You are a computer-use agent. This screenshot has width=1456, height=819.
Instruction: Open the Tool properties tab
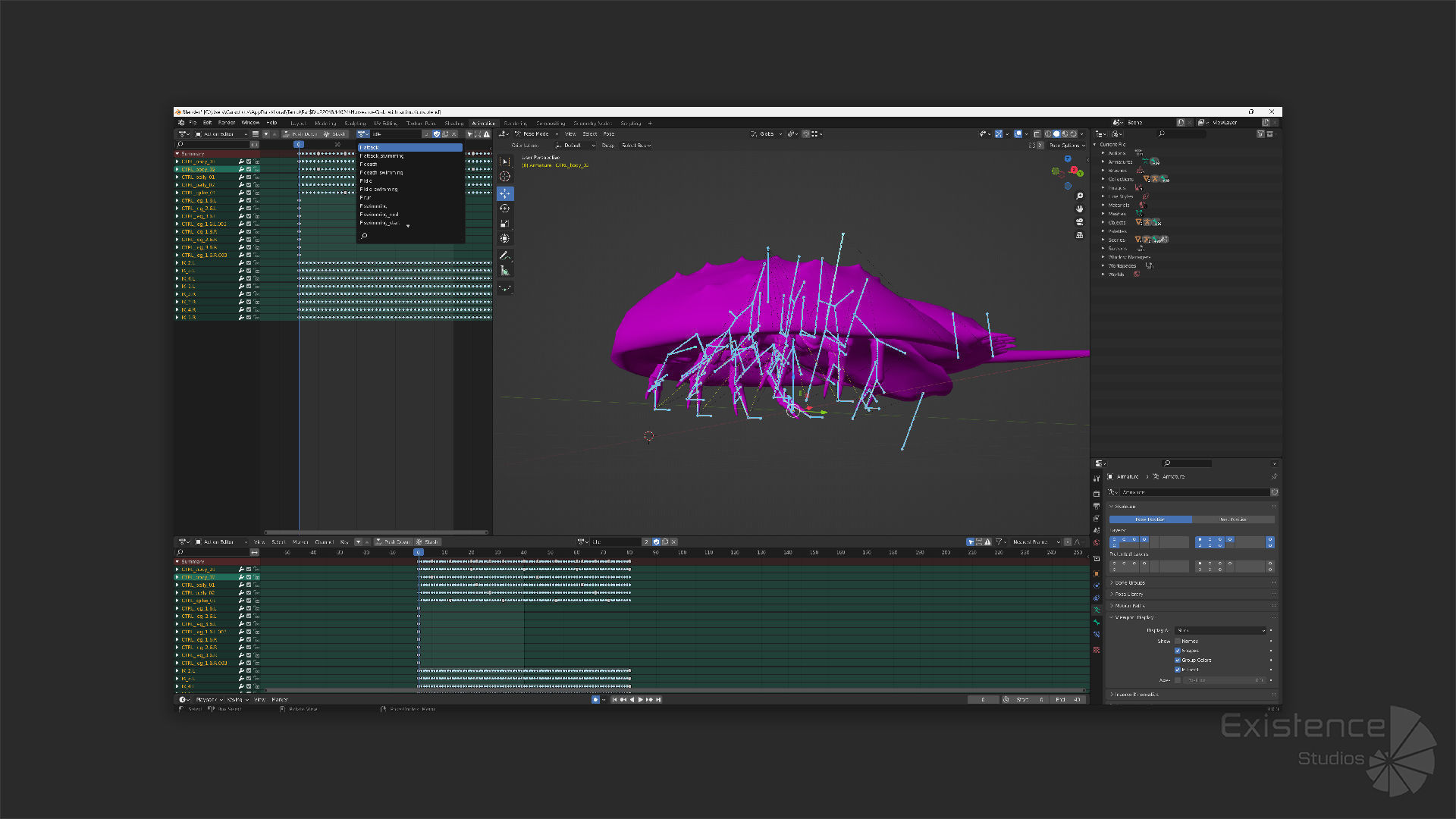pyautogui.click(x=1097, y=478)
